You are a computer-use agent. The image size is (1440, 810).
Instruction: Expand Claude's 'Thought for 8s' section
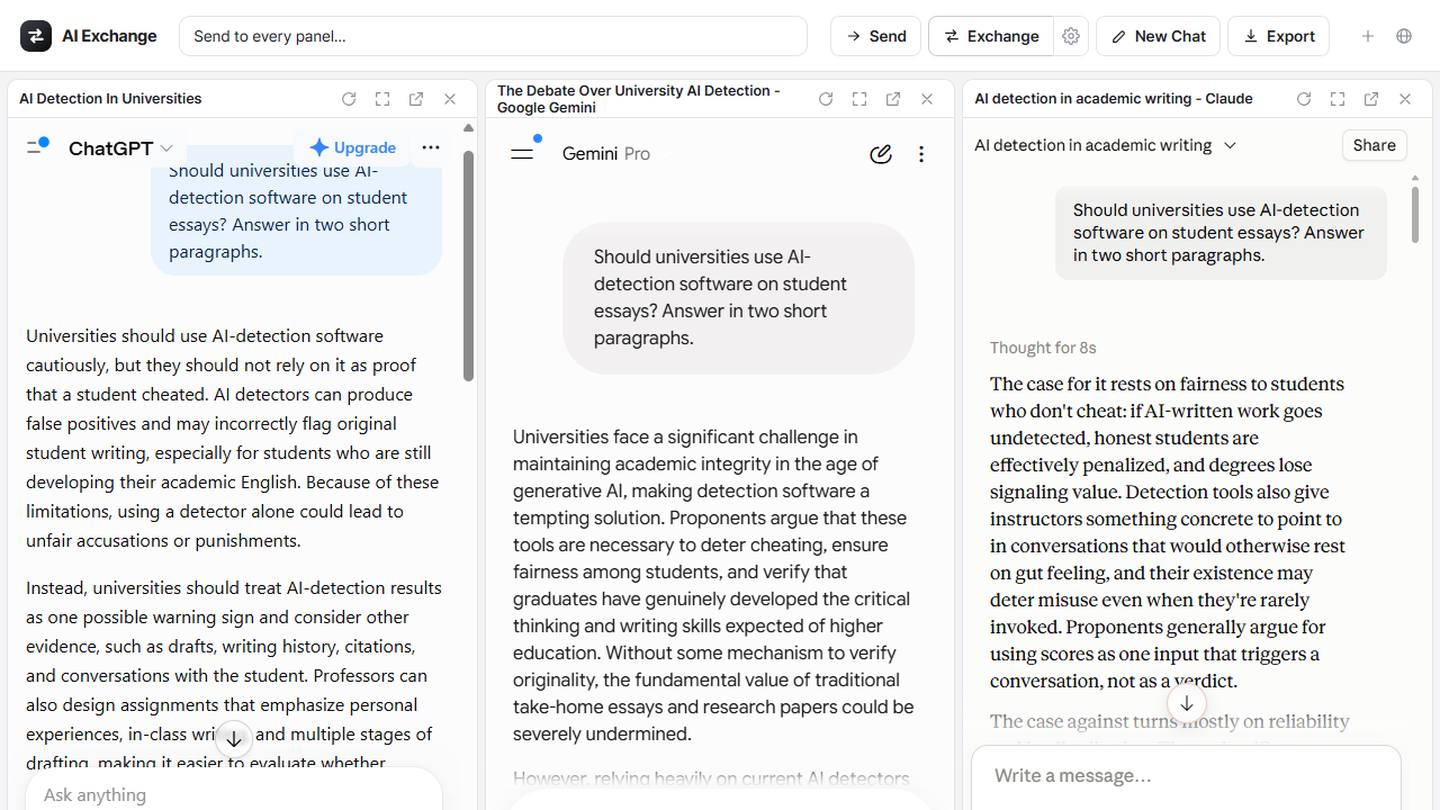[x=1043, y=348]
